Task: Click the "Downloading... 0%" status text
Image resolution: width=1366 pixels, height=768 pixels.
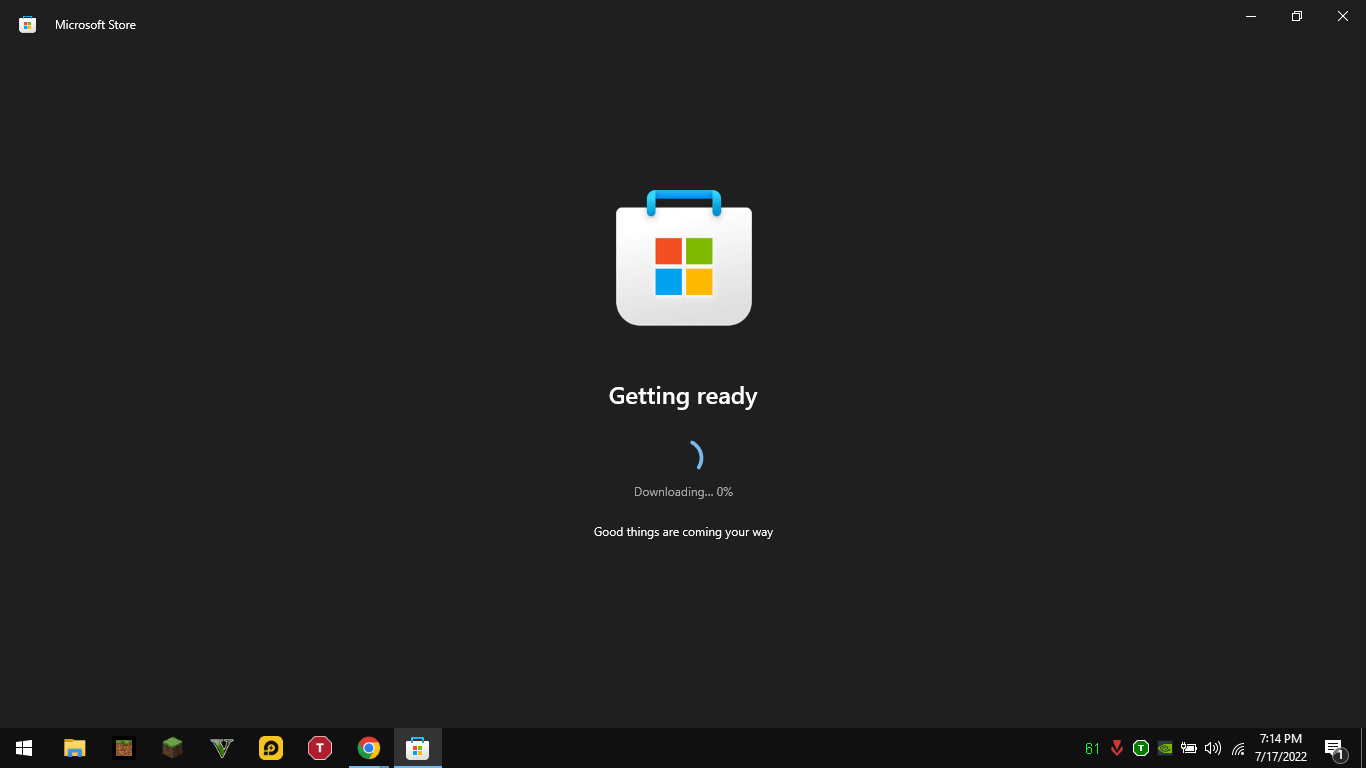Action: click(x=683, y=492)
